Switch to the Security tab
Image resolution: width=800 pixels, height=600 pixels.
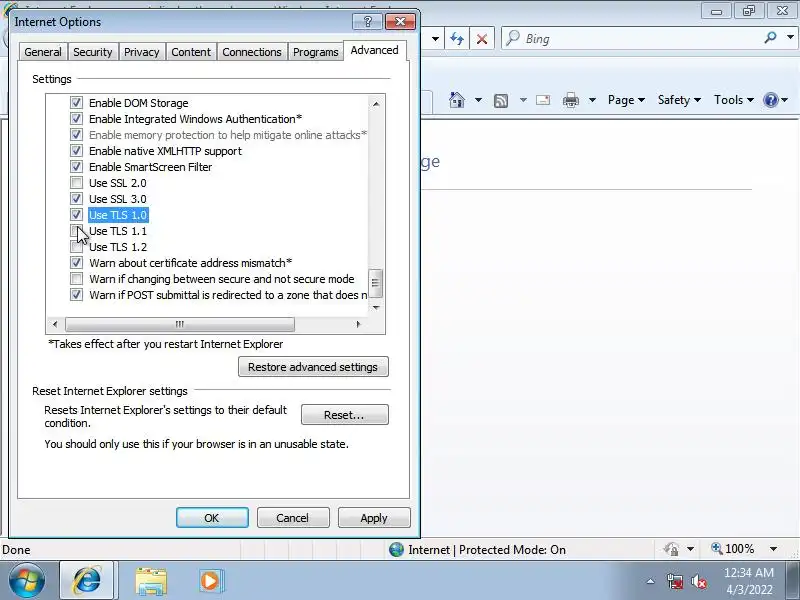(92, 52)
